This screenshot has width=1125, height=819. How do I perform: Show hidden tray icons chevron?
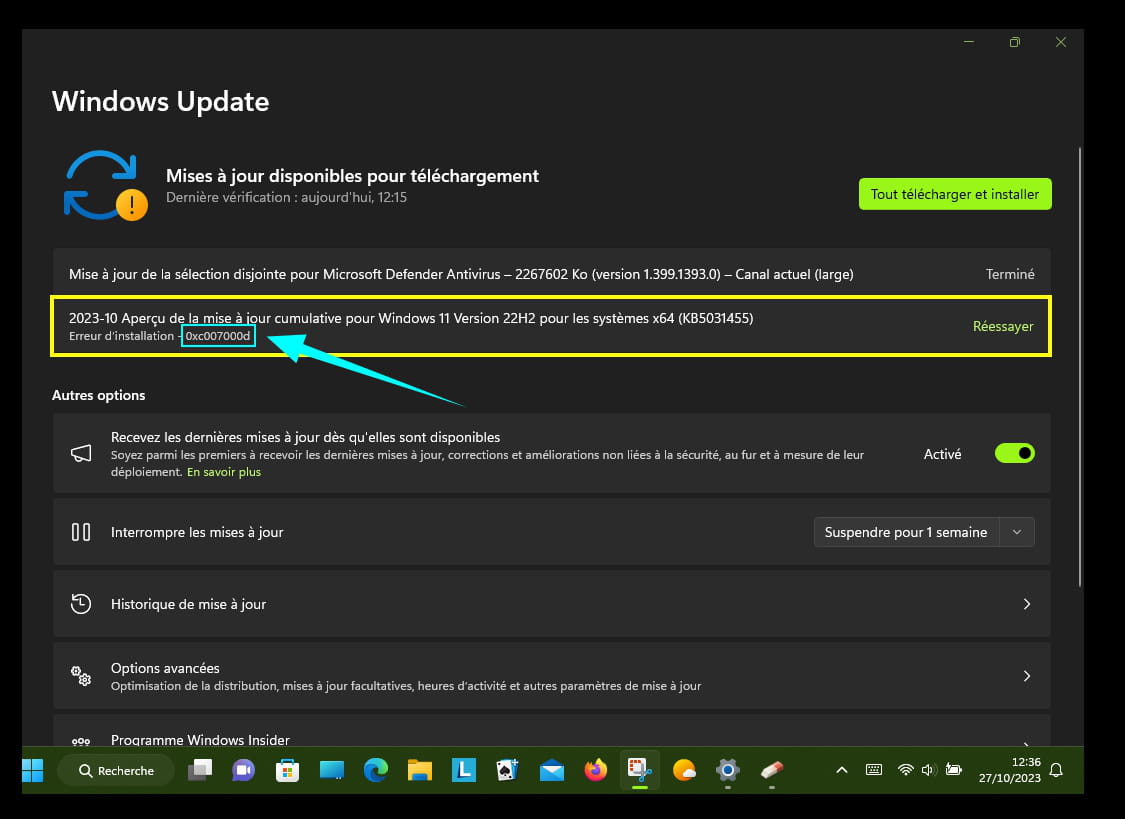point(842,770)
